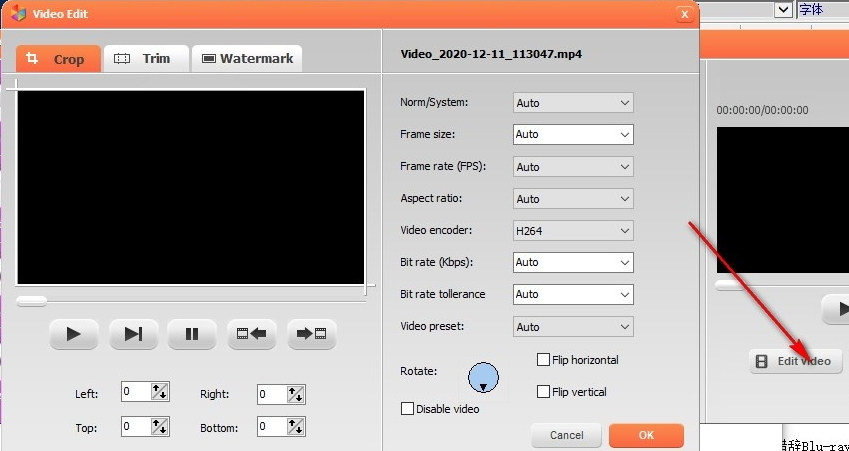Image resolution: width=849 pixels, height=451 pixels.
Task: Open the Norm/System dropdown
Action: point(573,103)
